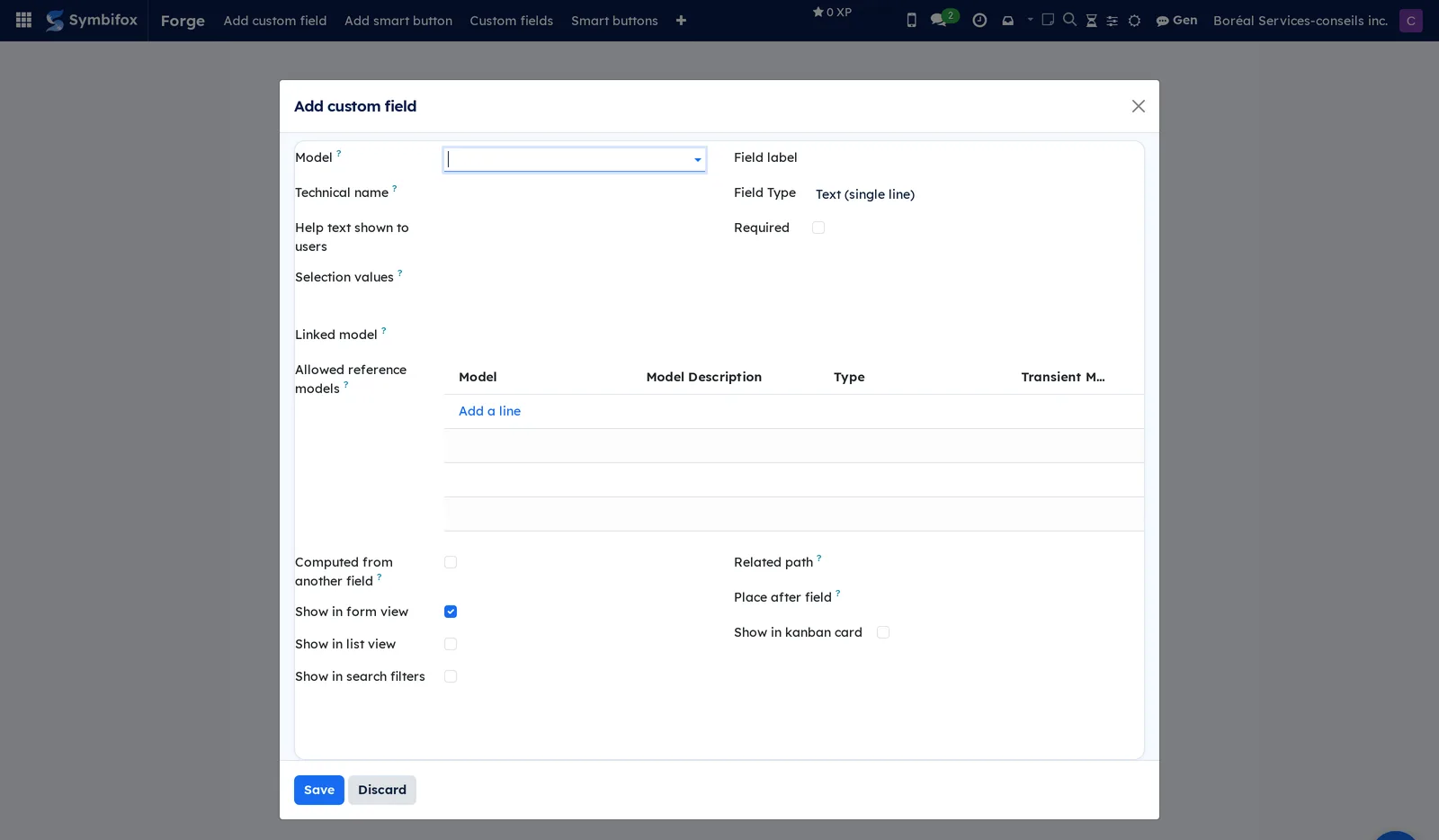Viewport: 1439px width, 840px height.
Task: Click the magnifier search icon in top bar
Action: click(x=1069, y=19)
